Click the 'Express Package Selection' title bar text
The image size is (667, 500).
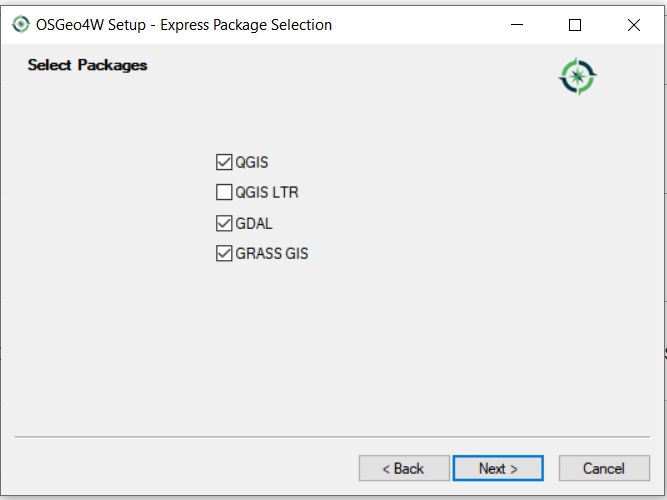(246, 25)
